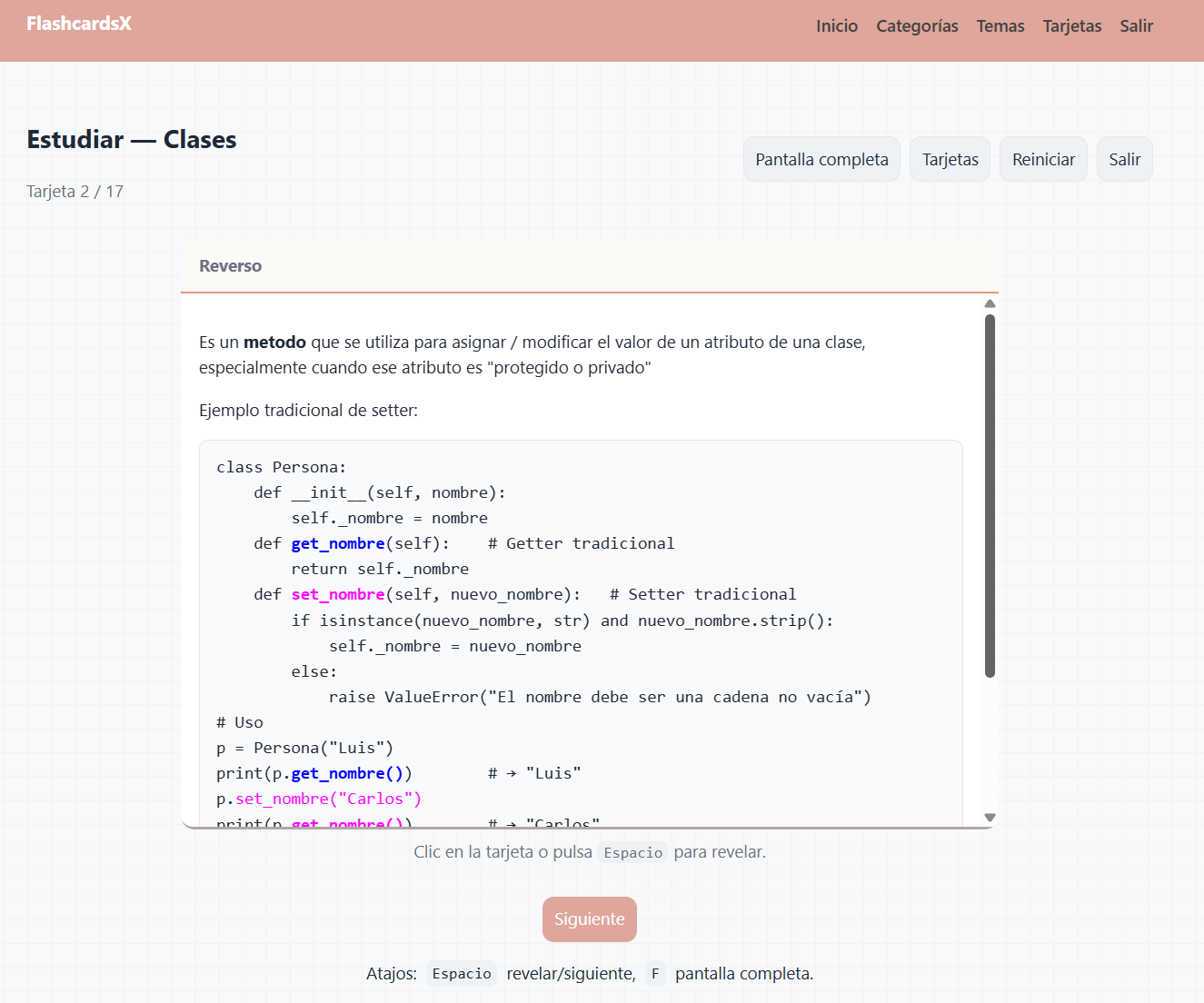
Task: Click the Espacio key hint in Atajos
Action: coord(462,974)
